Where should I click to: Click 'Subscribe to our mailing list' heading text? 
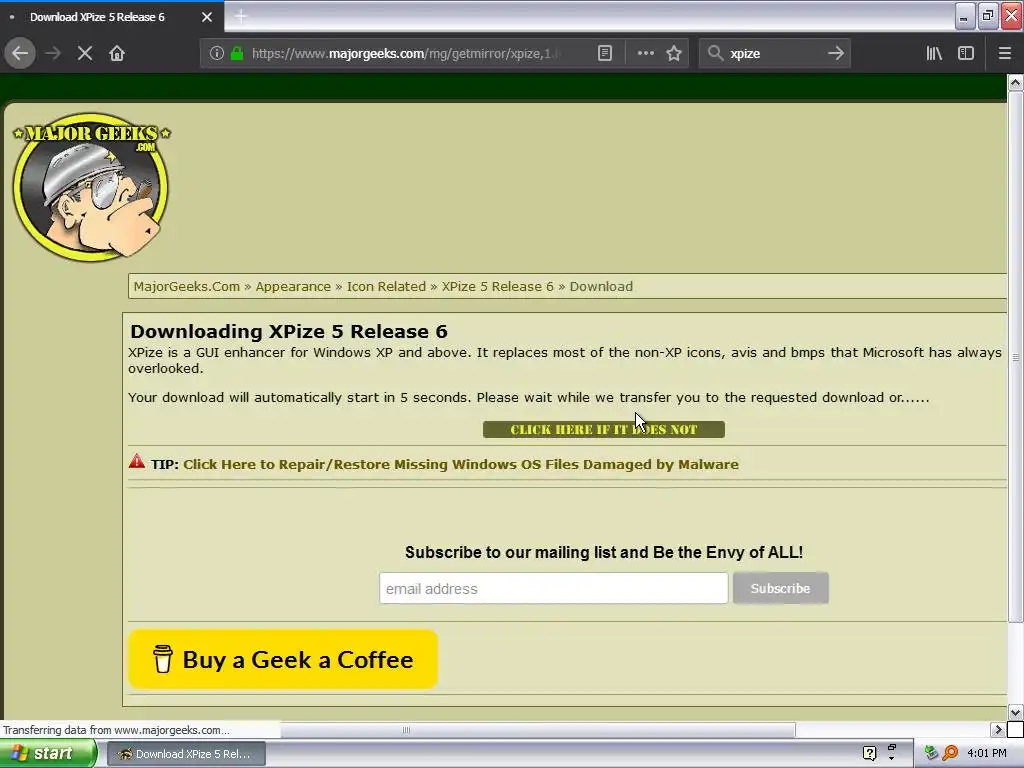[x=603, y=552]
